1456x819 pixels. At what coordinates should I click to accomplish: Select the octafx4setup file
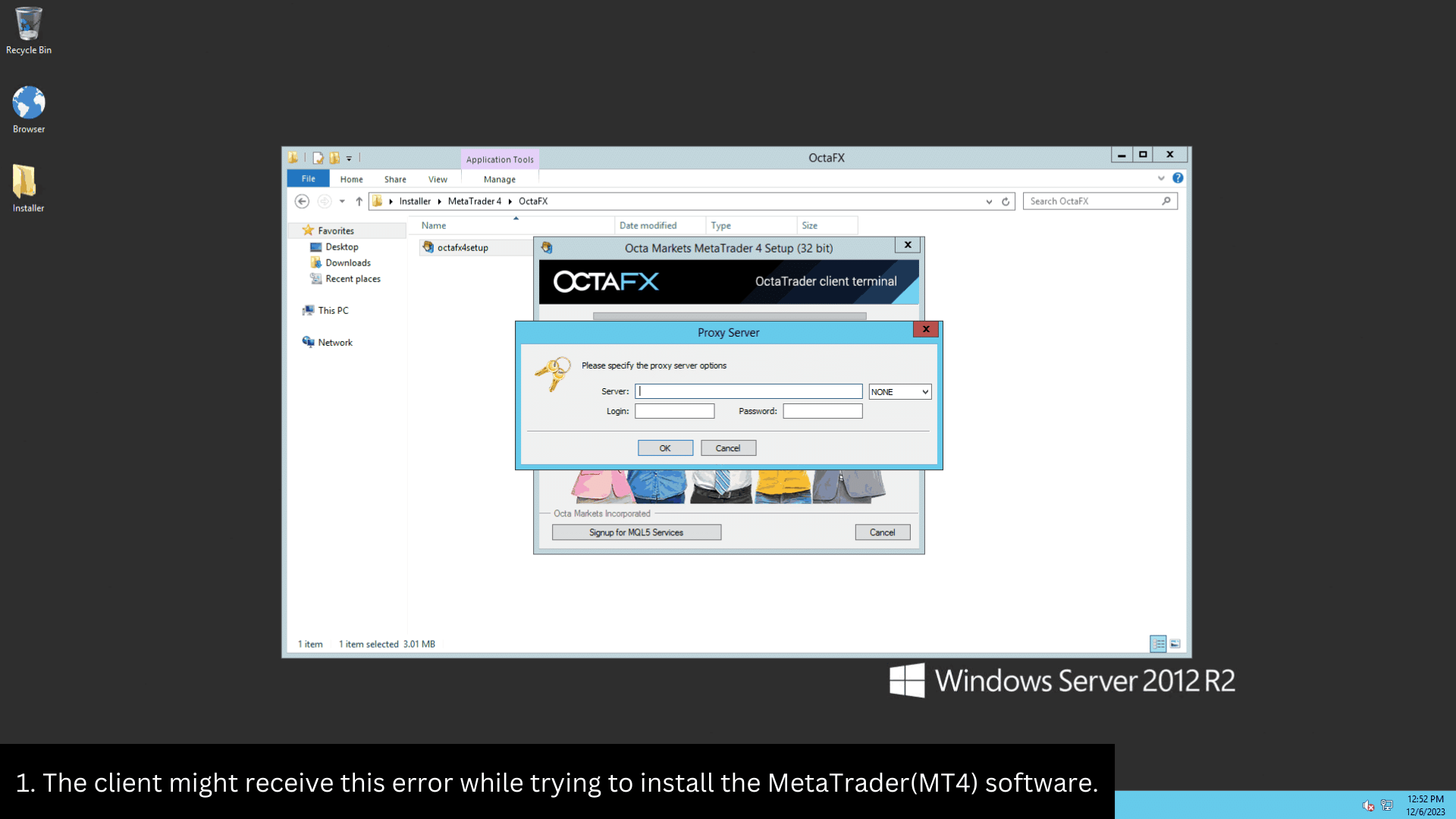tap(463, 247)
